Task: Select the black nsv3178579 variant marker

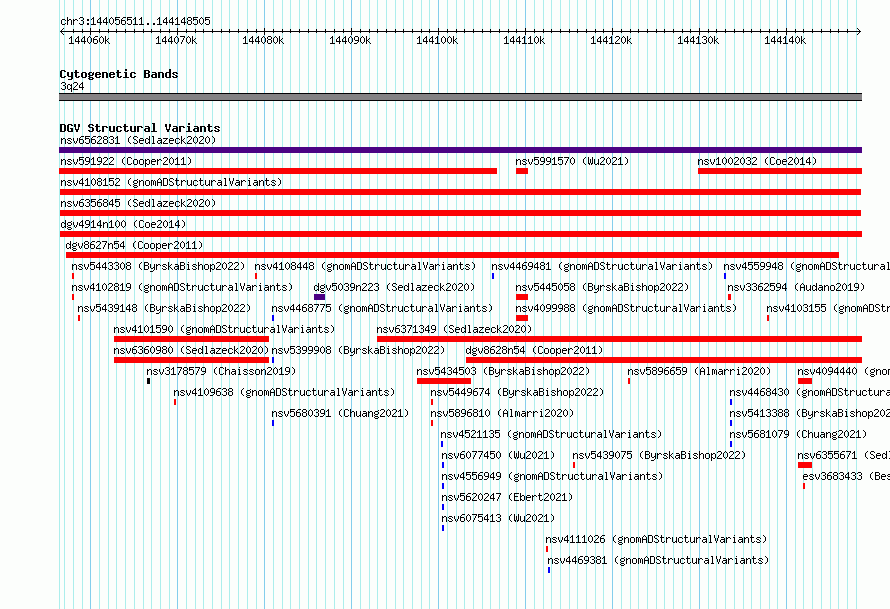Action: (x=149, y=381)
